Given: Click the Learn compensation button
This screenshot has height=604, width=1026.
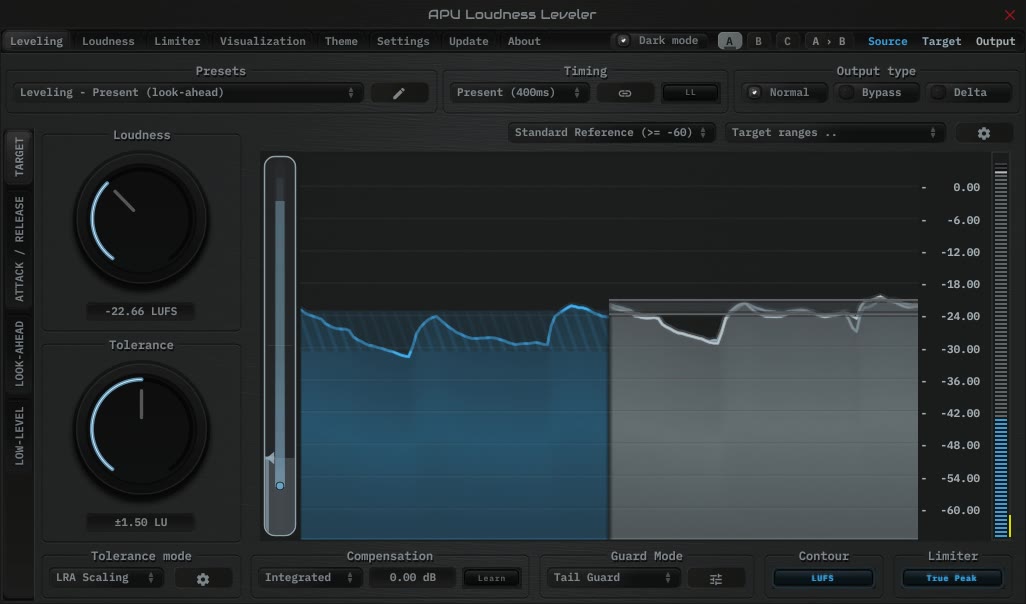Looking at the screenshot, I should [x=491, y=578].
